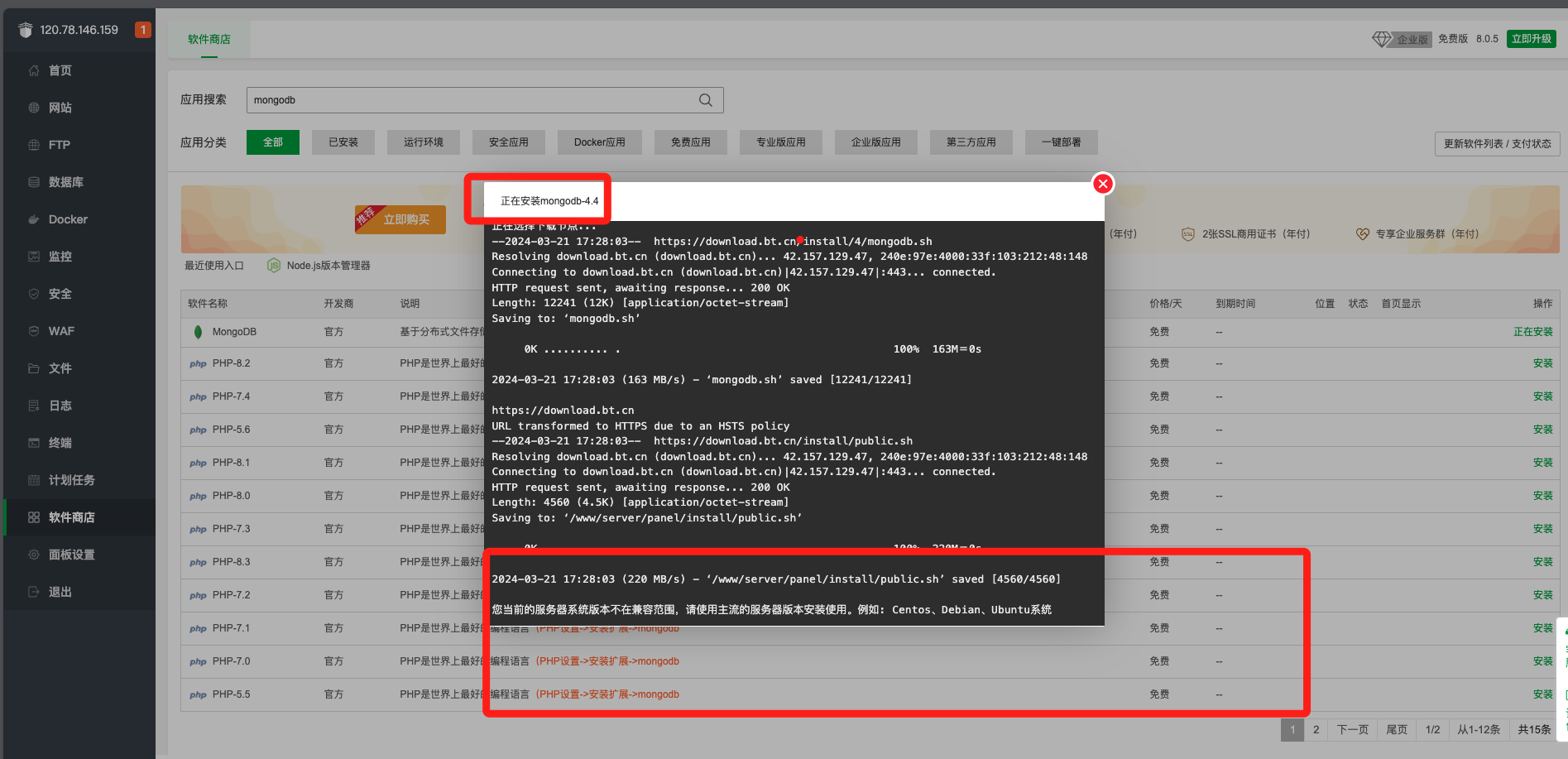Select the 数据库 database icon
This screenshot has width=1568, height=759.
(34, 182)
